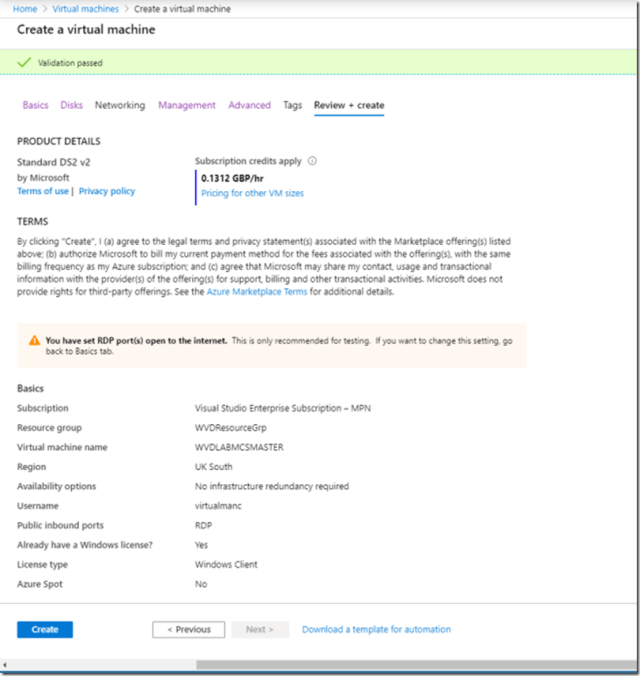640x676 pixels.
Task: Click the Standard DS2 v2 product name
Action: point(53,162)
